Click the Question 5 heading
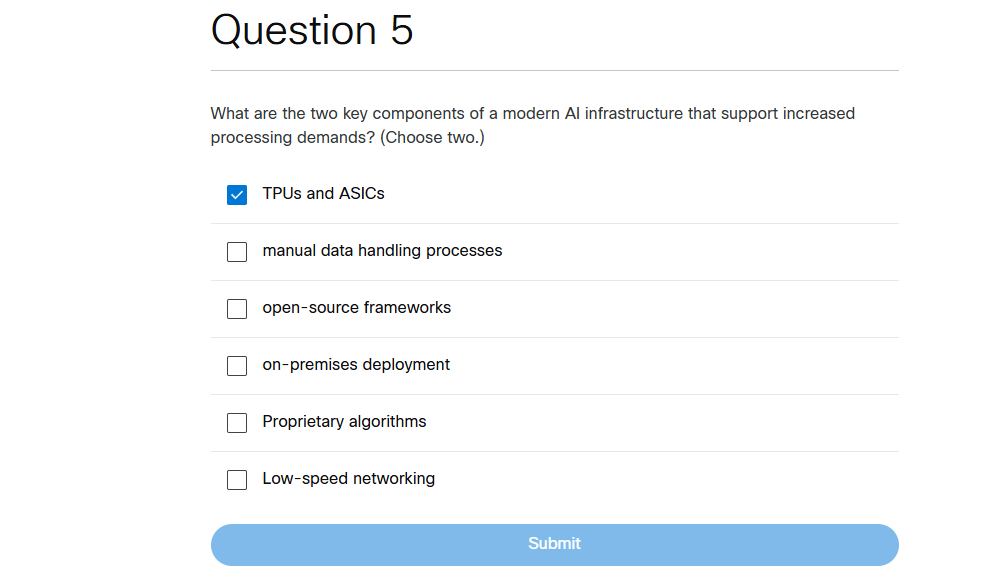The width and height of the screenshot is (992, 585). (312, 31)
